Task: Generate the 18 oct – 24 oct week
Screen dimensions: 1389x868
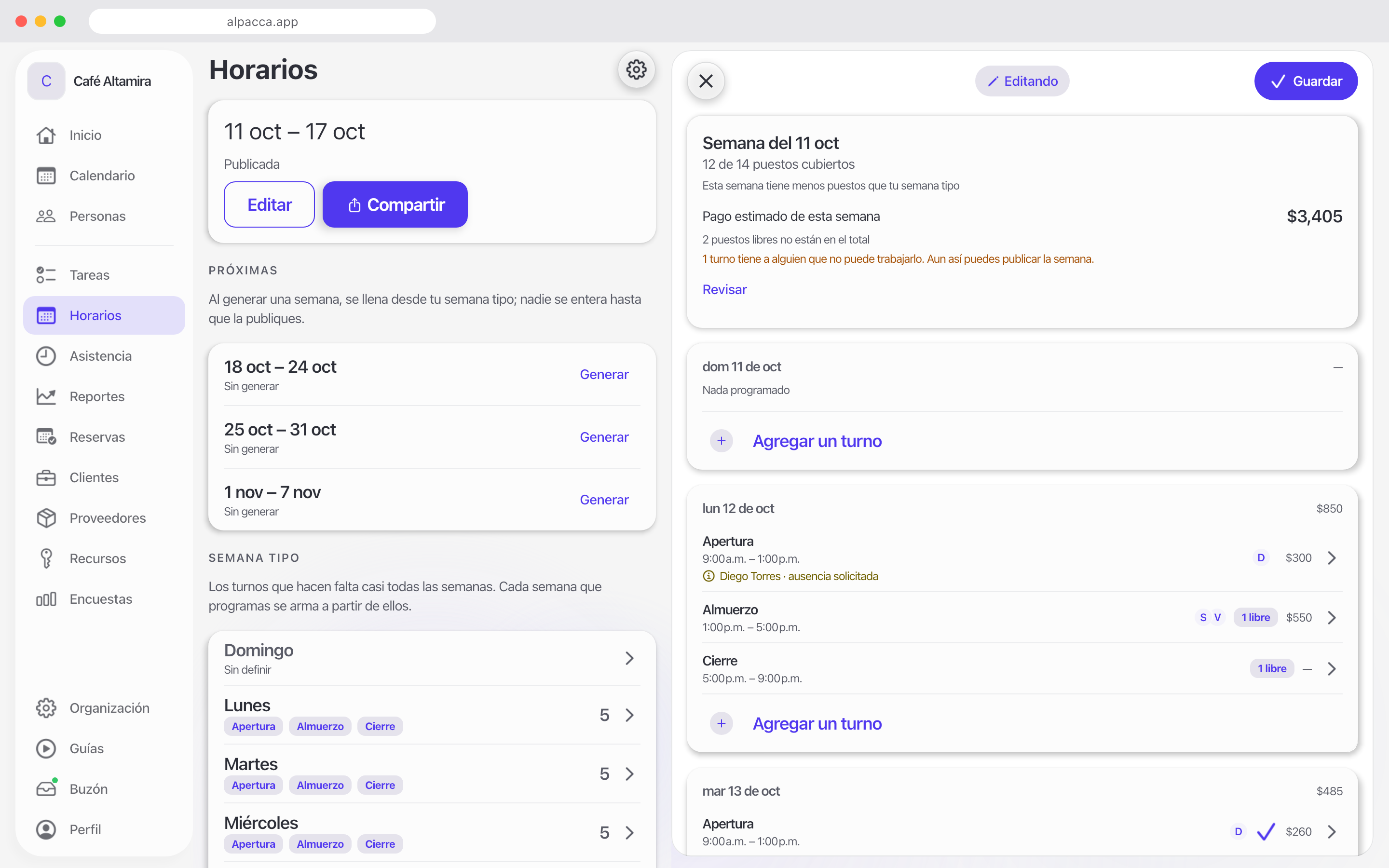Action: [x=604, y=374]
